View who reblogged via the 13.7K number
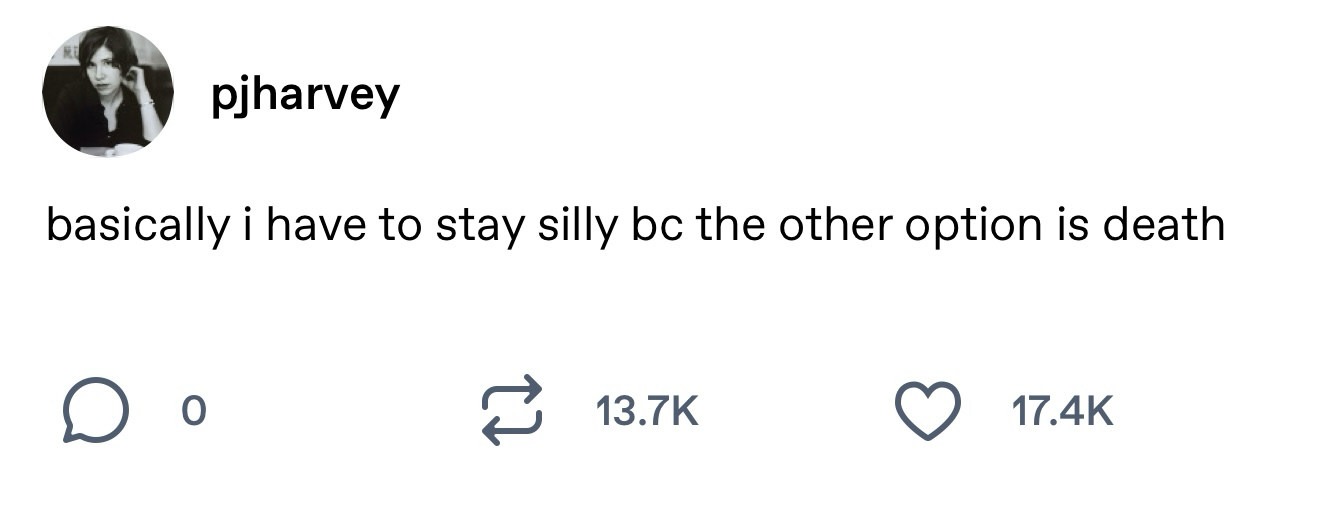The width and height of the screenshot is (1320, 518). click(646, 411)
